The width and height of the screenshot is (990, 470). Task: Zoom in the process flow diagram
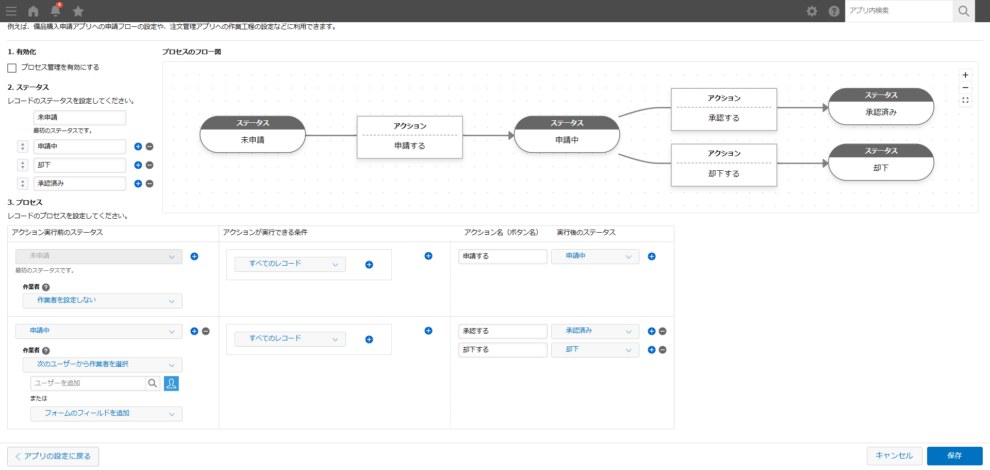[x=964, y=75]
